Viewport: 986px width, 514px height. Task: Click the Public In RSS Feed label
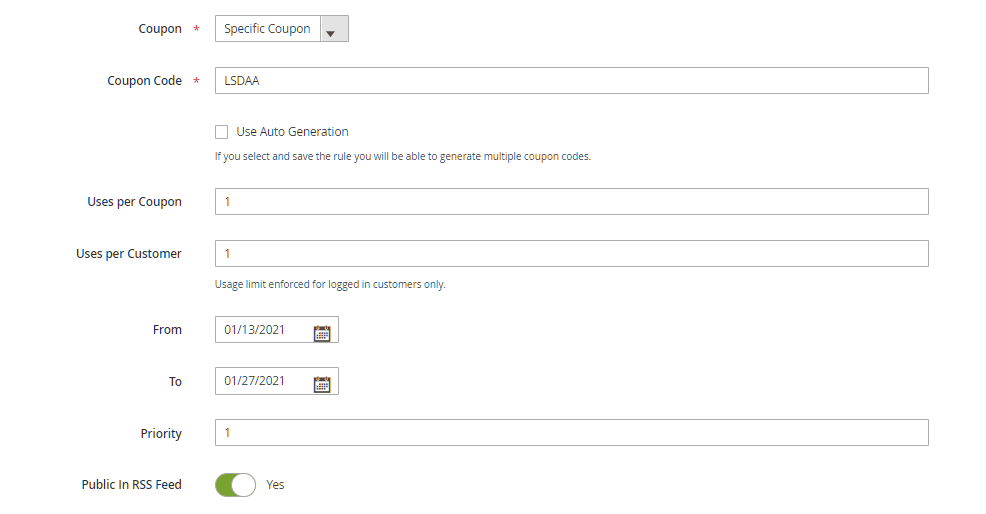[131, 485]
